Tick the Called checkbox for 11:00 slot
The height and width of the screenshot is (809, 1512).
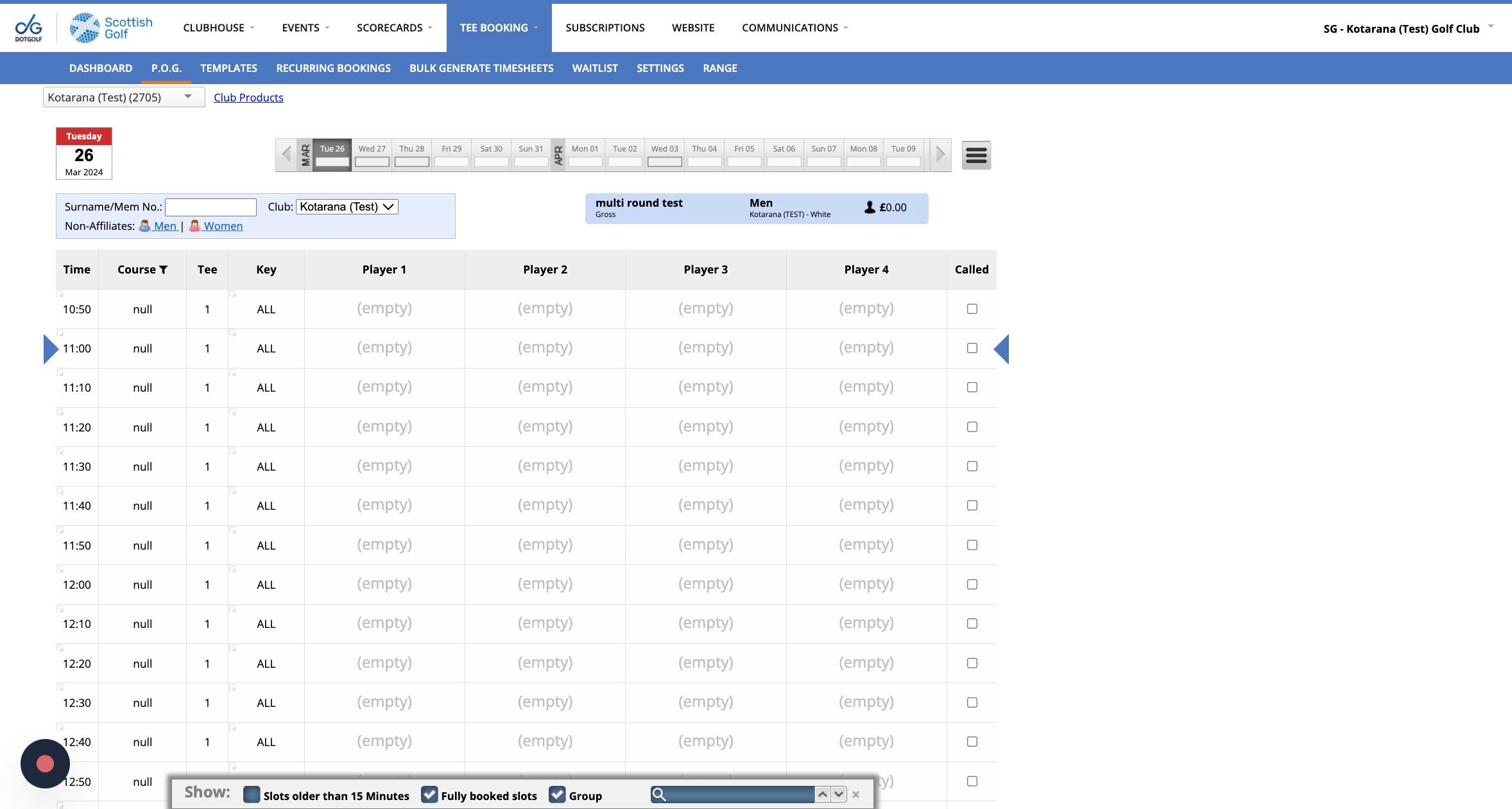tap(972, 348)
